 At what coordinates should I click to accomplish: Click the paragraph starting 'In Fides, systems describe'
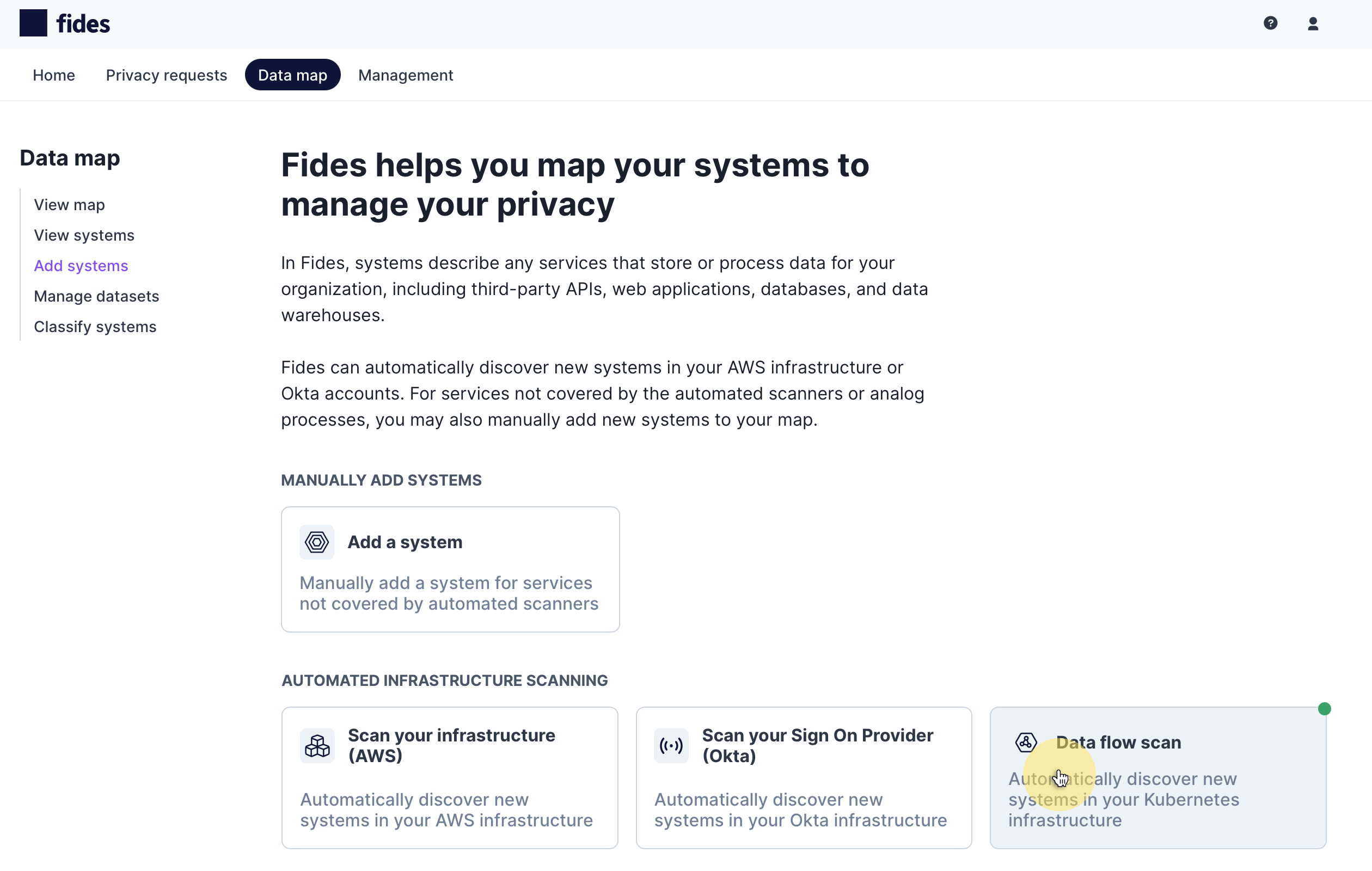[604, 289]
